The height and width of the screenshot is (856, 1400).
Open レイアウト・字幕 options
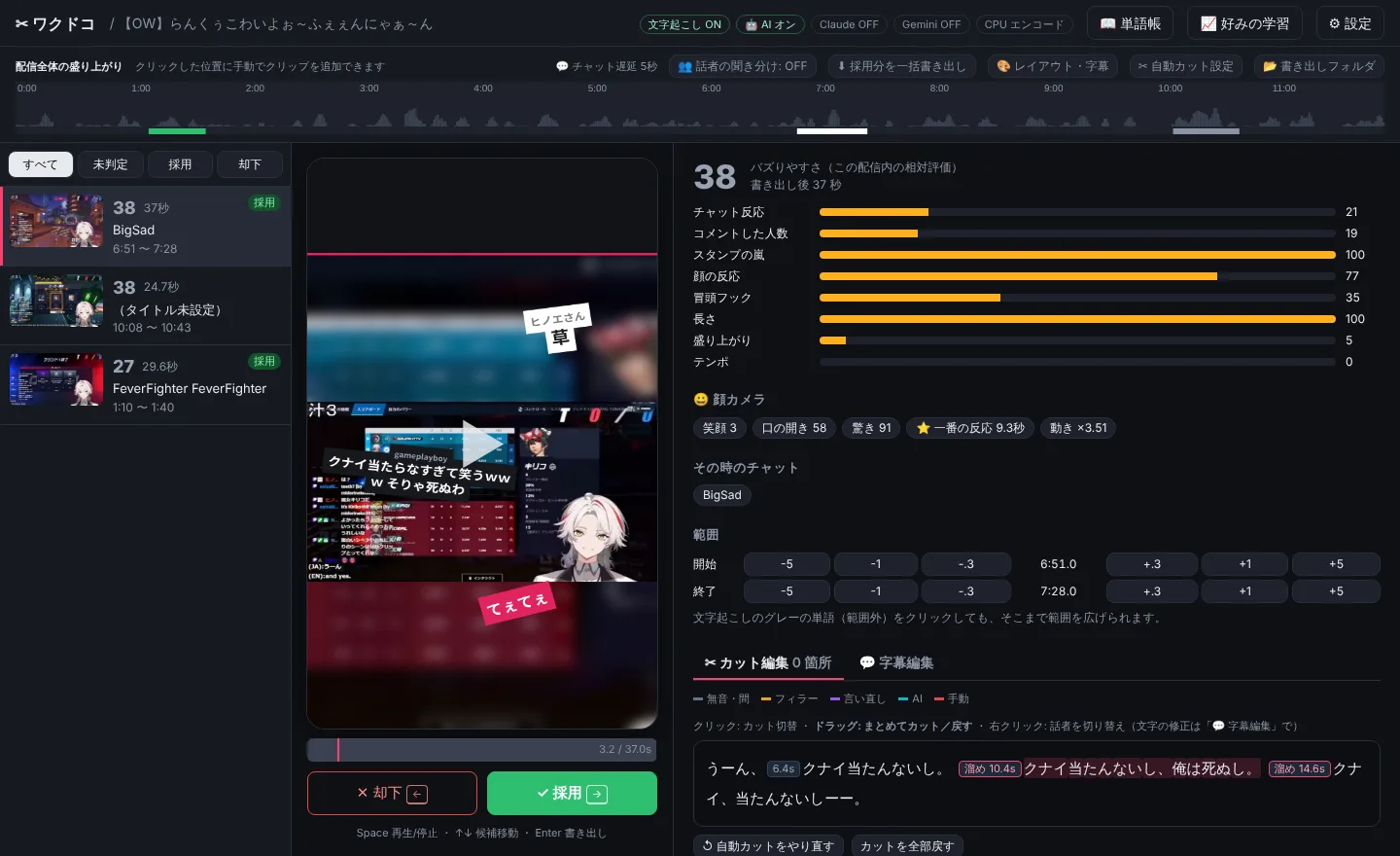[1053, 66]
